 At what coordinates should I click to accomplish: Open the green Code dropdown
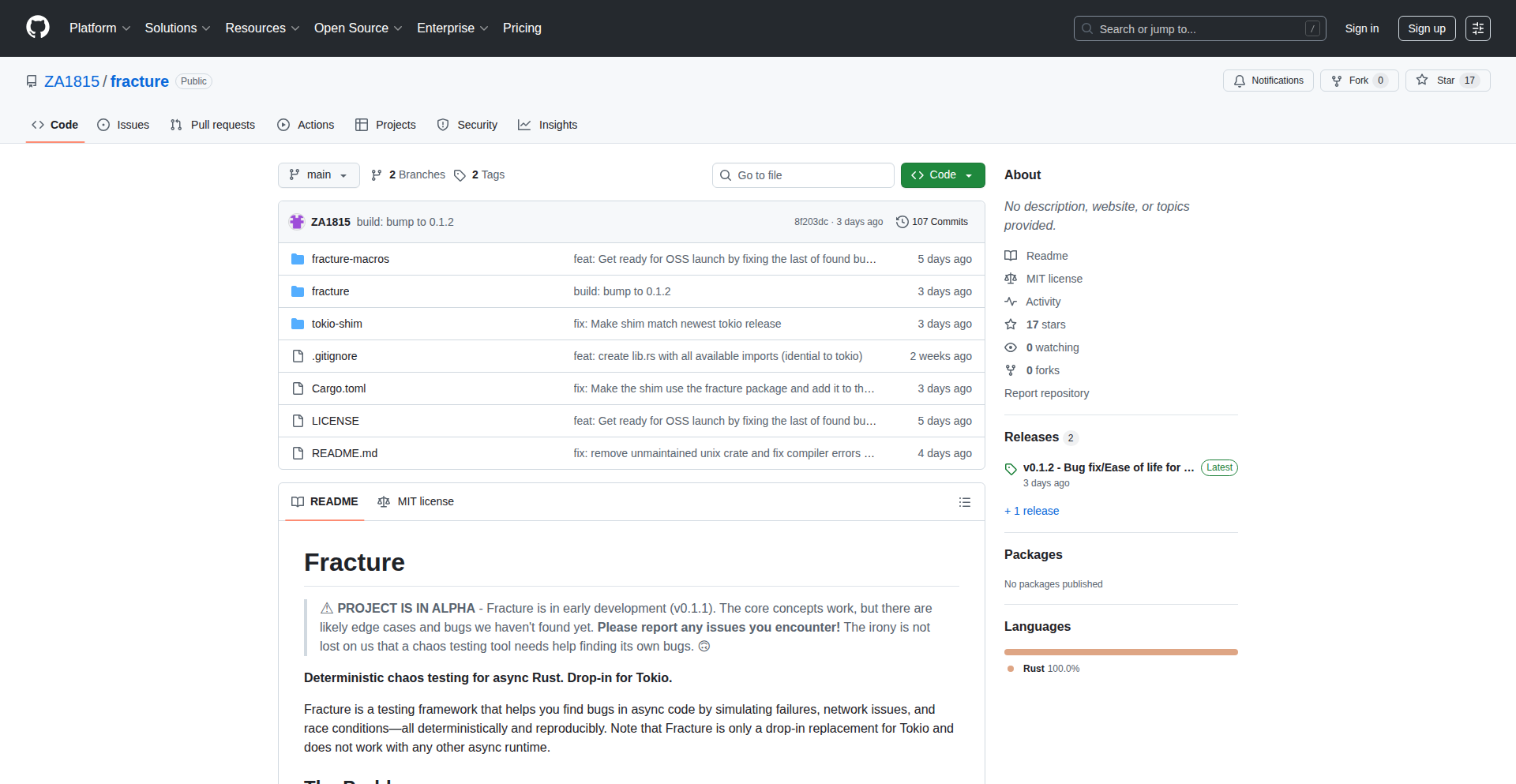click(942, 175)
